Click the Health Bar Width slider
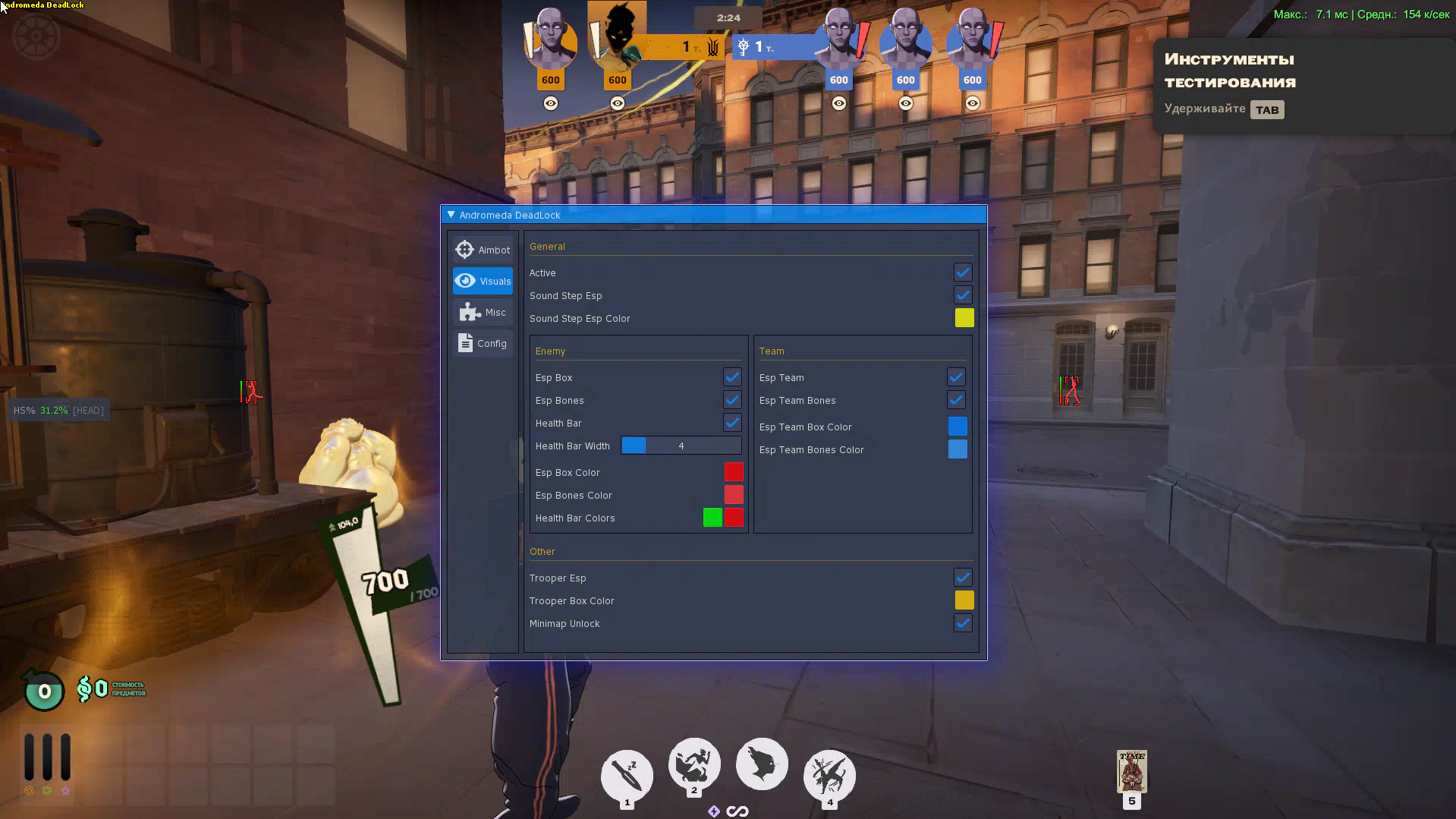Viewport: 1456px width, 819px height. 681,446
